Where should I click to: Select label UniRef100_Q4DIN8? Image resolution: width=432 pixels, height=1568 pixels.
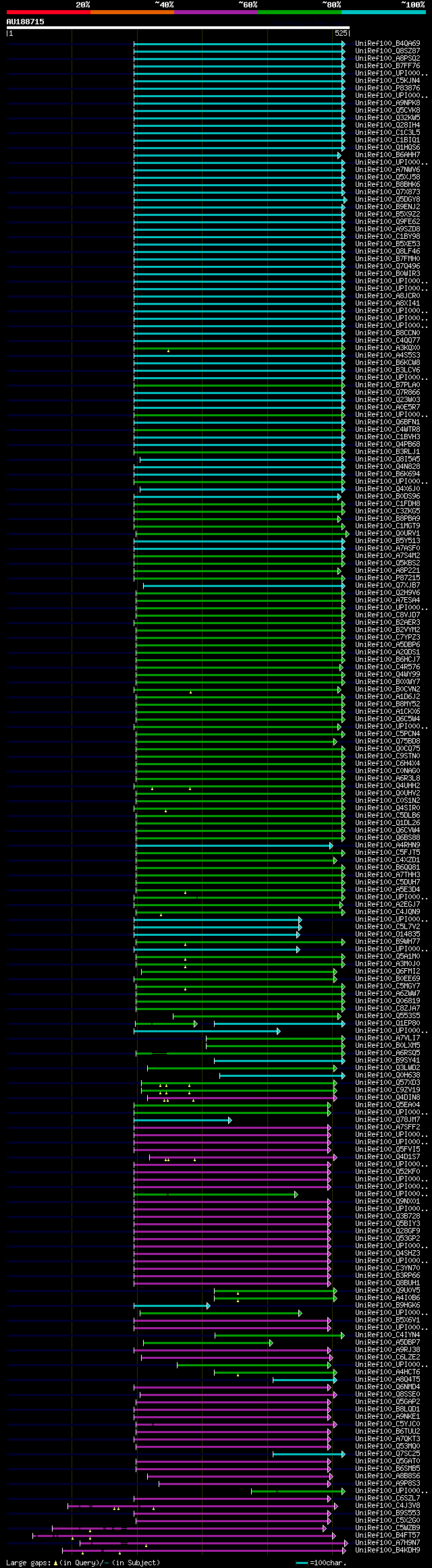[x=387, y=1098]
